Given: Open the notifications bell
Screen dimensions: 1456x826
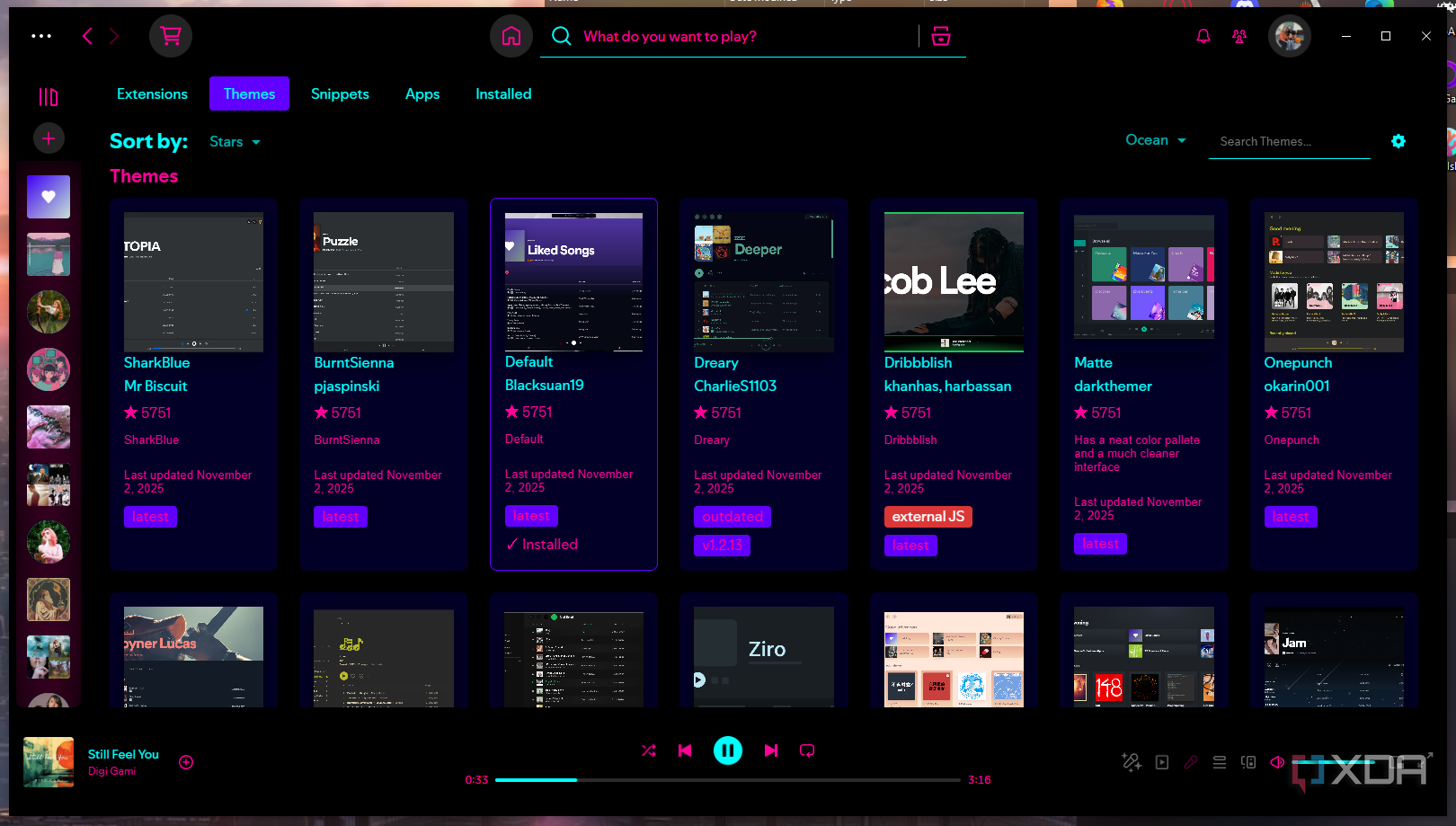Looking at the screenshot, I should 1203,36.
